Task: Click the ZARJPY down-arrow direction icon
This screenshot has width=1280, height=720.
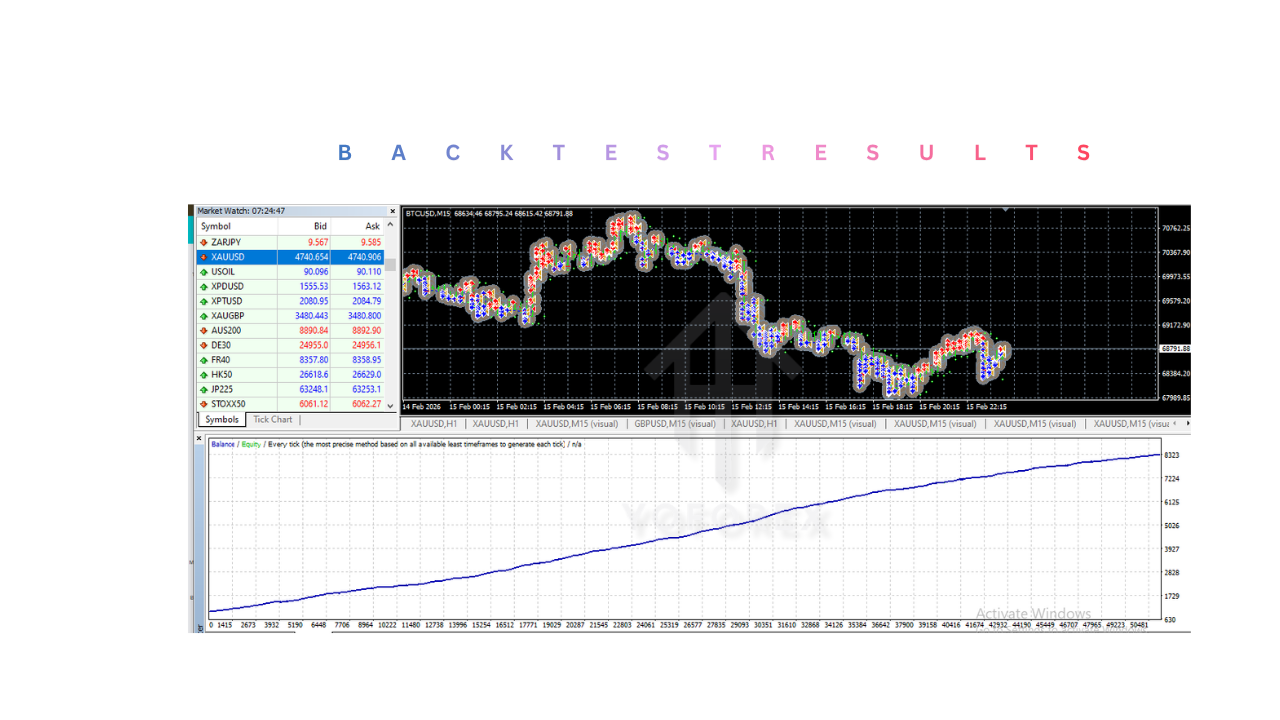Action: [x=204, y=242]
